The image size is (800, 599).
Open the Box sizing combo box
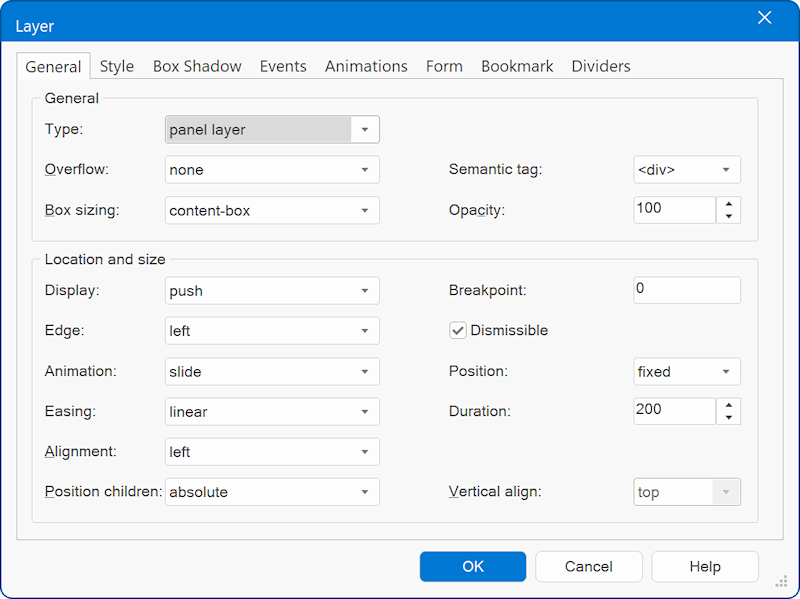click(x=365, y=211)
